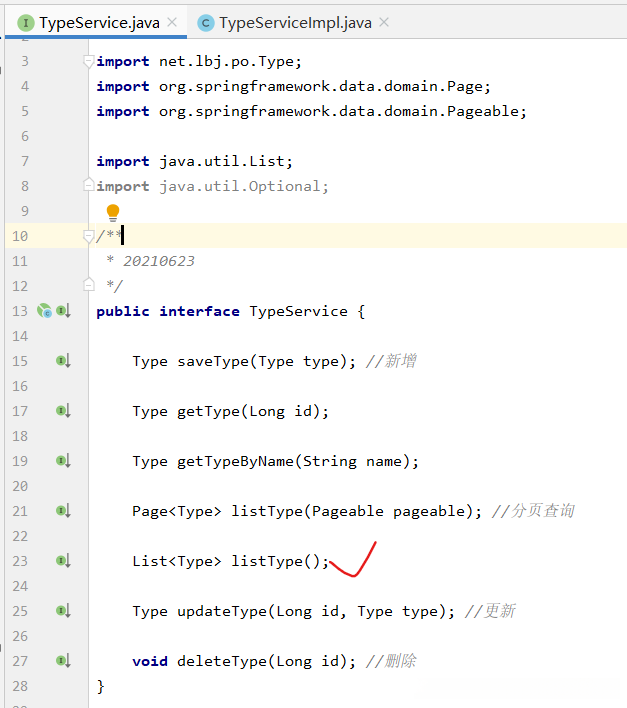Click the saveType method name
The width and height of the screenshot is (627, 708).
coord(213,362)
